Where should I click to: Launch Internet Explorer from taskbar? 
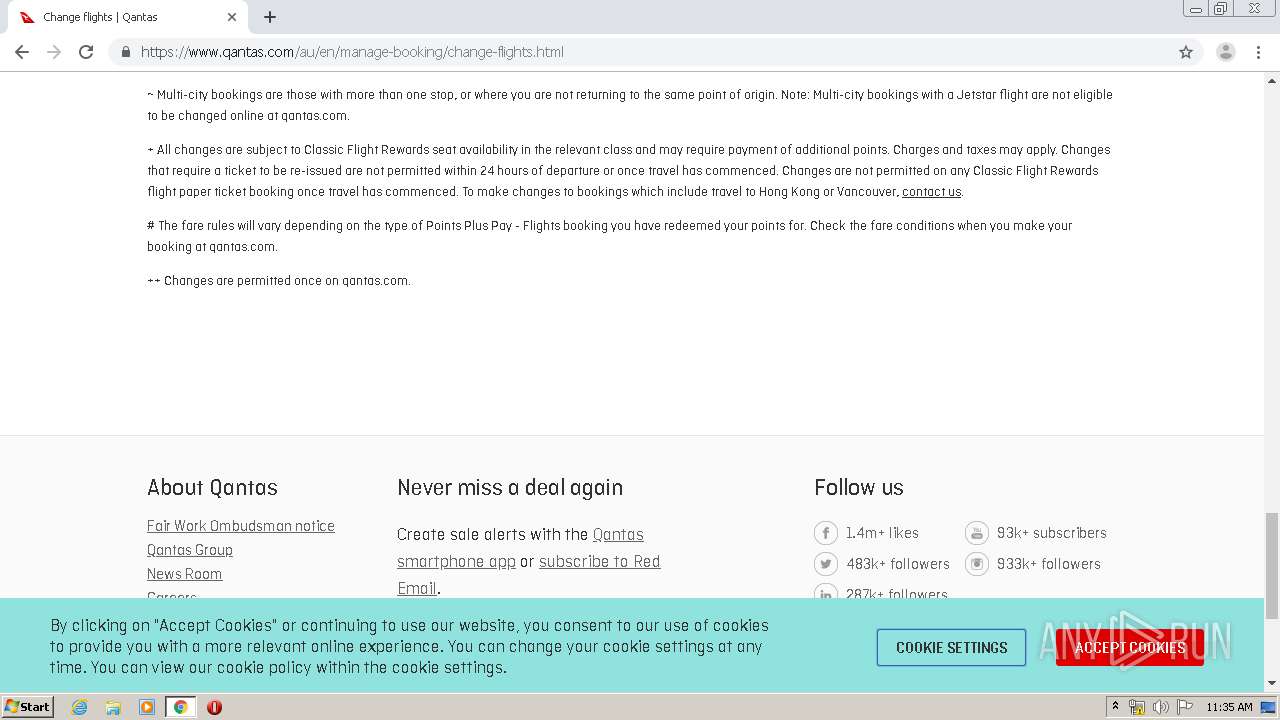[x=79, y=707]
